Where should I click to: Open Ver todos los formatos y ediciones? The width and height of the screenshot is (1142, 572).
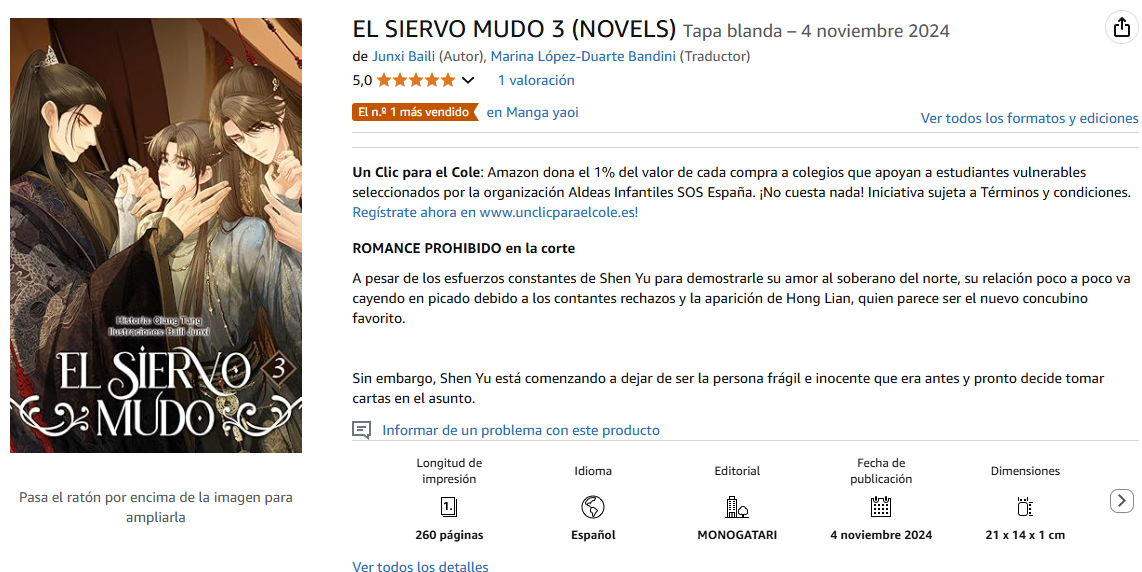(1029, 118)
